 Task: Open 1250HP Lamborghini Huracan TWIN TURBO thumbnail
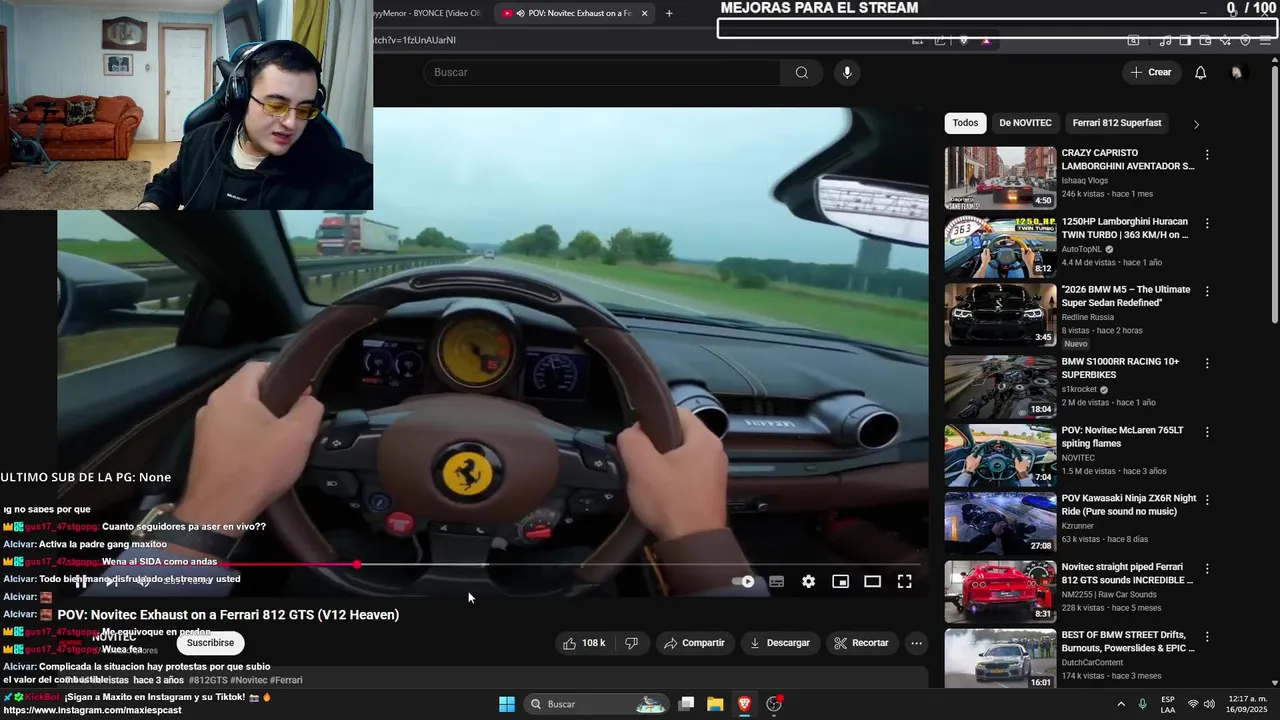click(1000, 246)
